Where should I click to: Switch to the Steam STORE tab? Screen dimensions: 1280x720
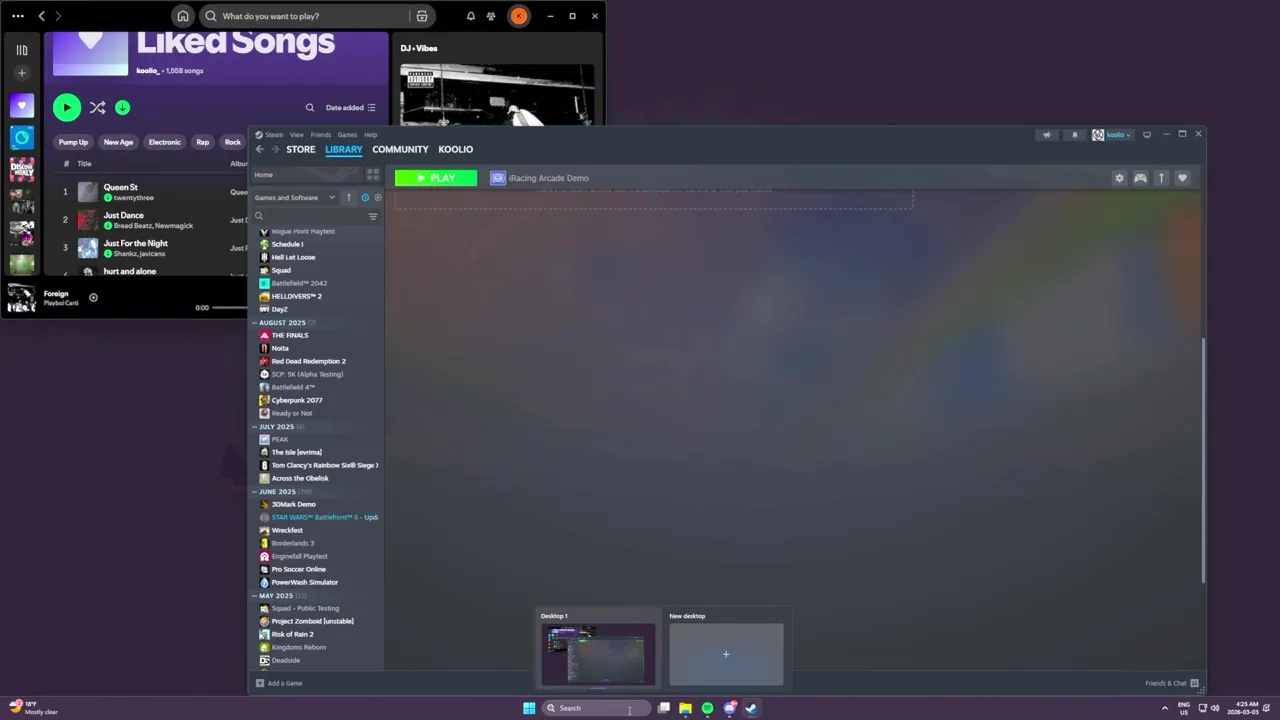[301, 149]
